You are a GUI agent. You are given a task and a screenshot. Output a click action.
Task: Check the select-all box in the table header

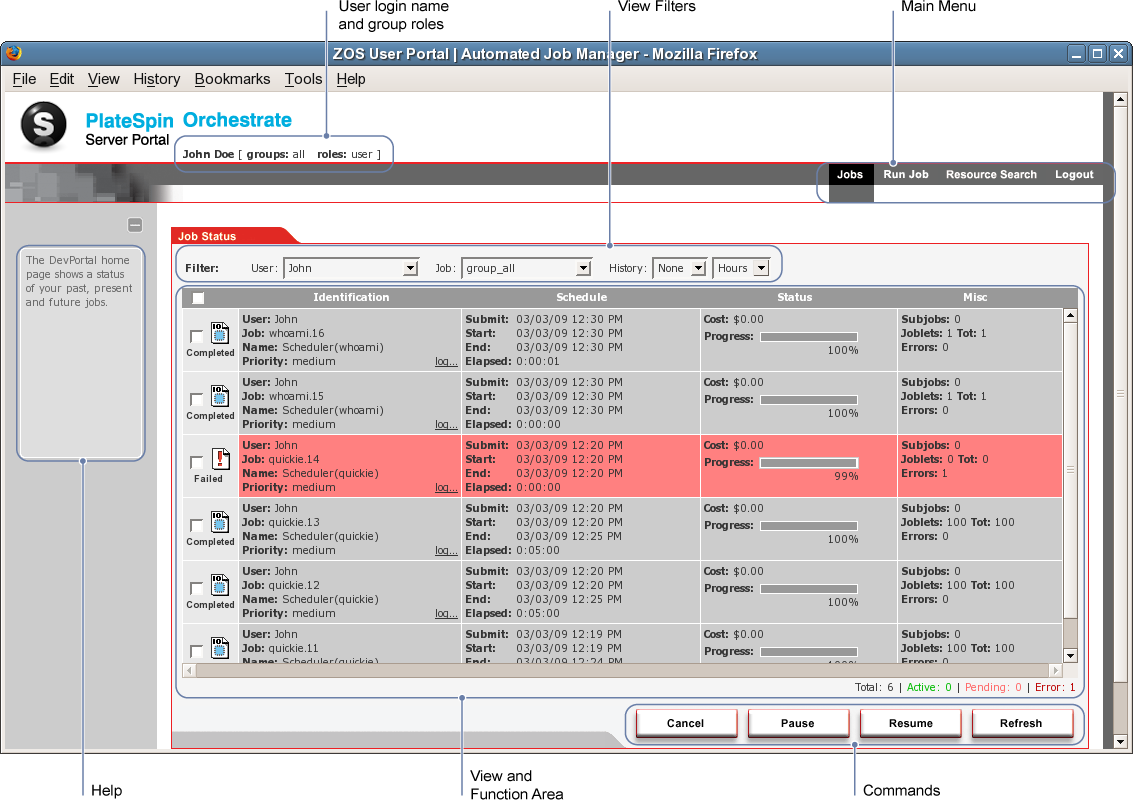tap(198, 297)
